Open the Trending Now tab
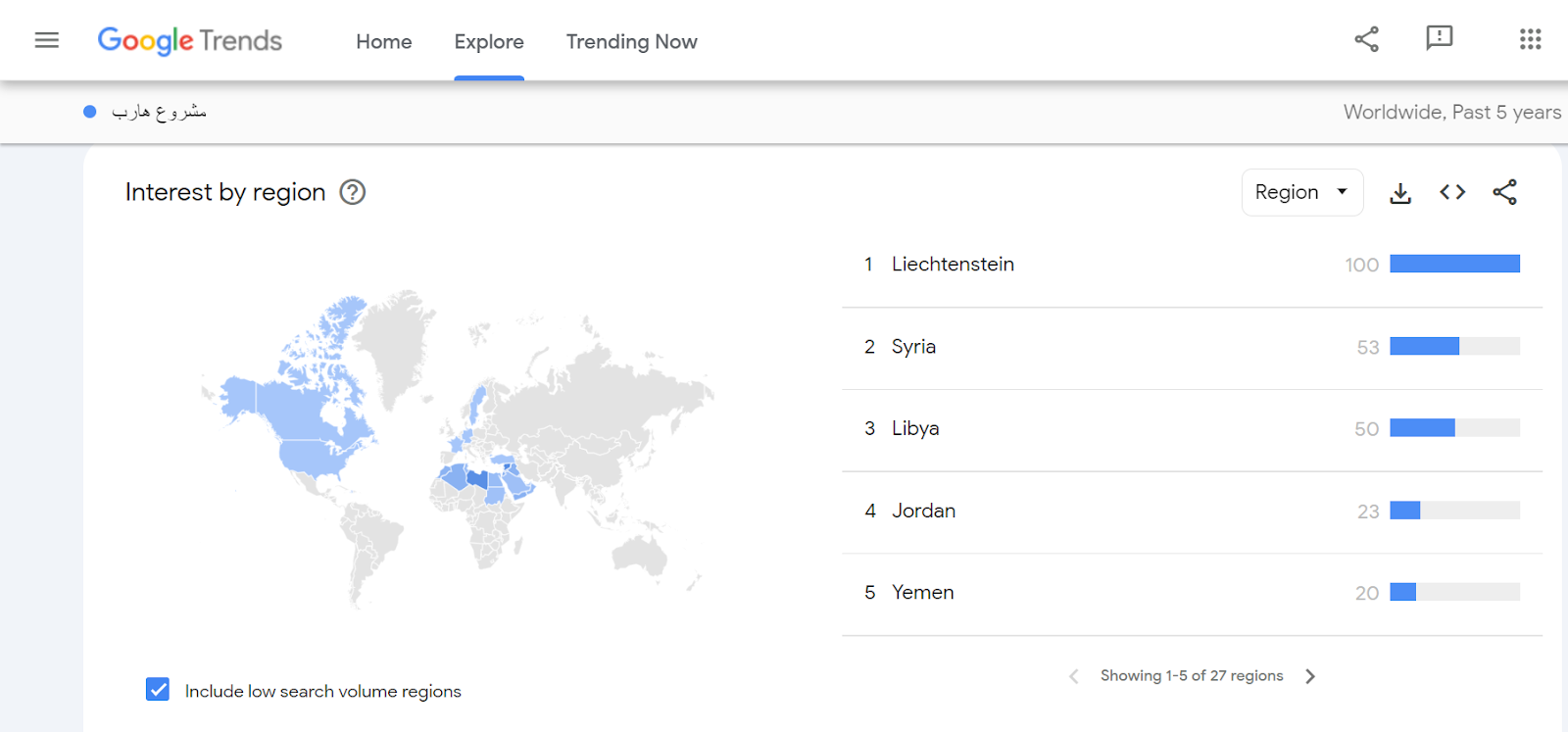 (x=631, y=42)
